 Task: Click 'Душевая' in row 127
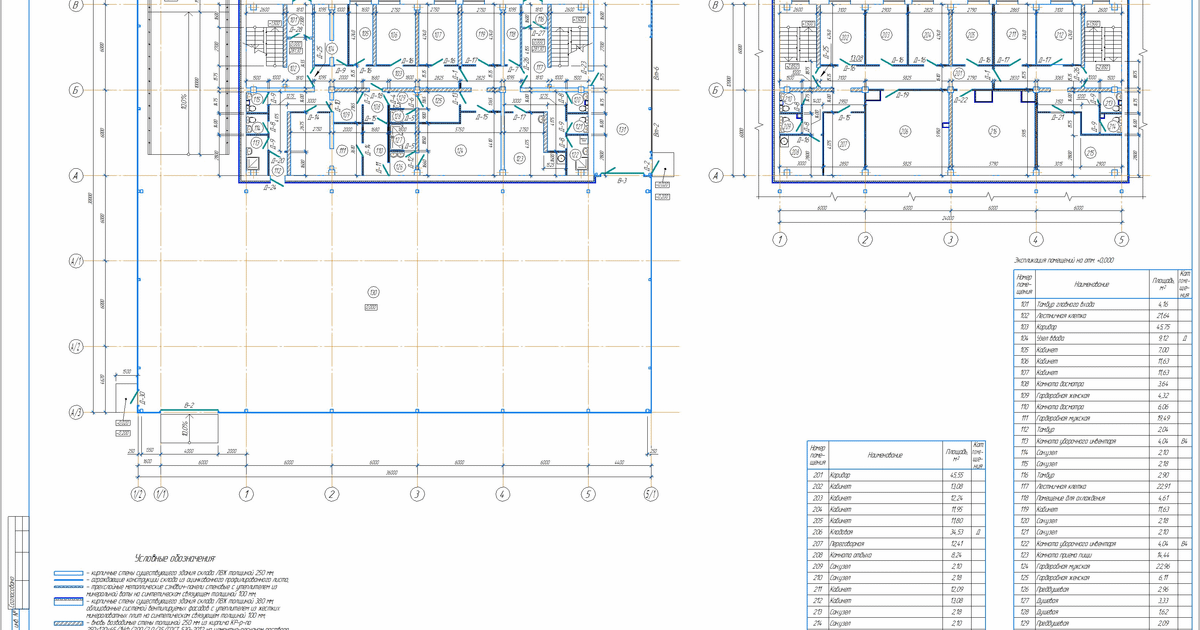[1048, 600]
